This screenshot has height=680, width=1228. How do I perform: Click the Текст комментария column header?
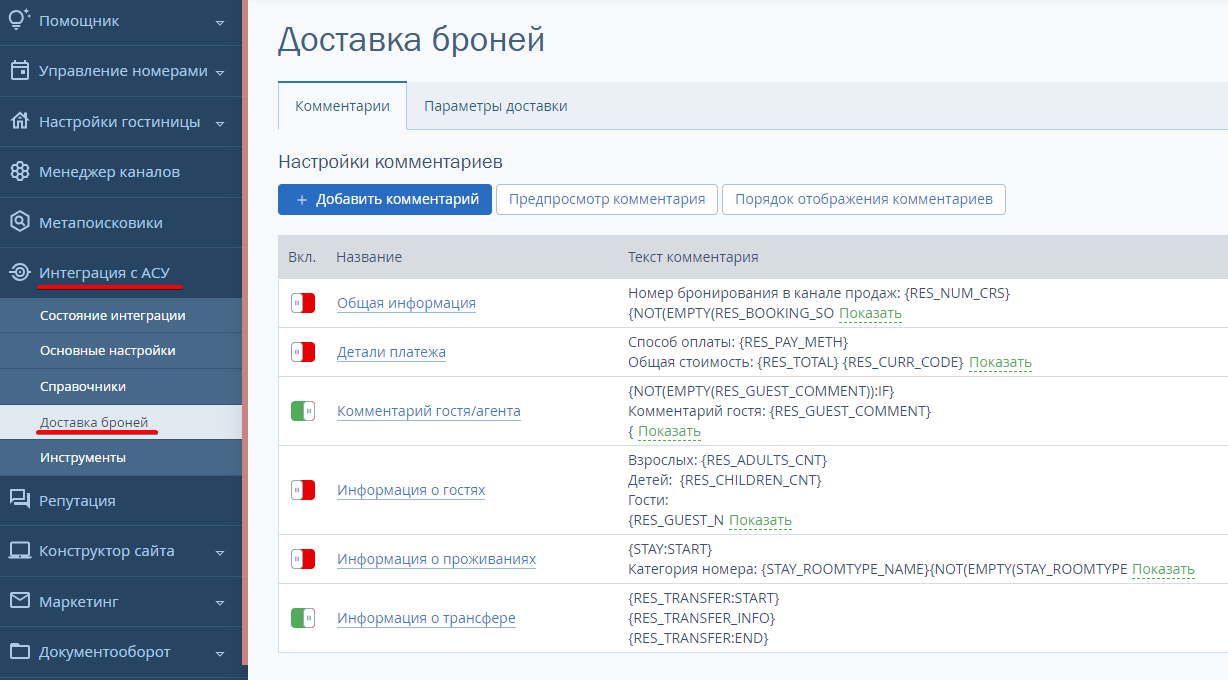tap(693, 257)
